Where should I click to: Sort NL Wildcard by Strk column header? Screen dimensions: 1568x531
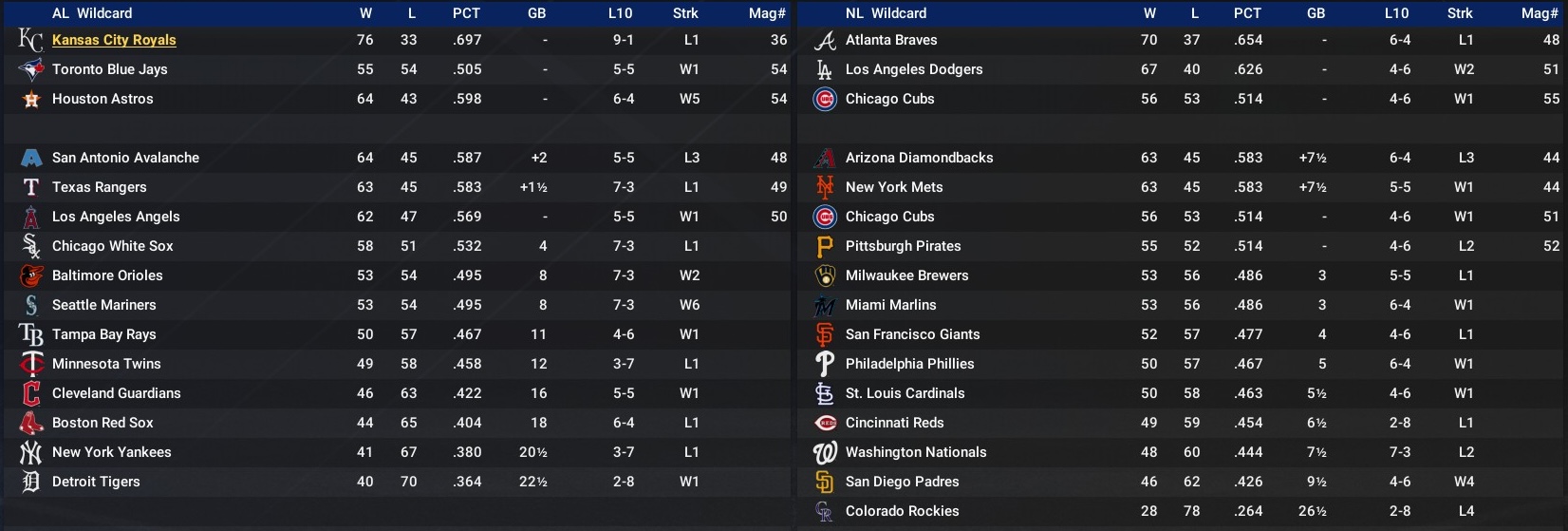click(1460, 13)
